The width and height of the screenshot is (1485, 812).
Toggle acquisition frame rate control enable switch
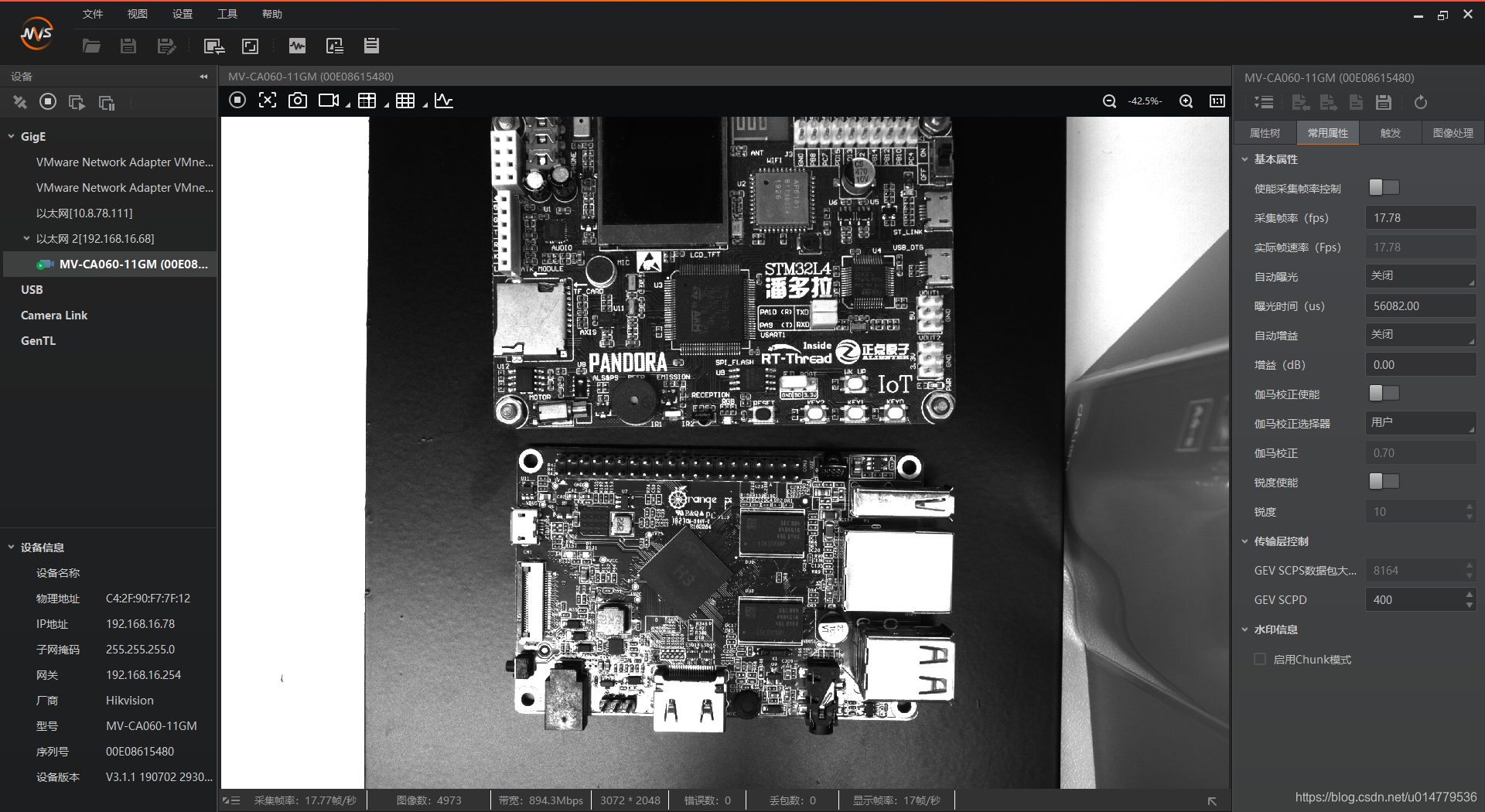(1384, 188)
